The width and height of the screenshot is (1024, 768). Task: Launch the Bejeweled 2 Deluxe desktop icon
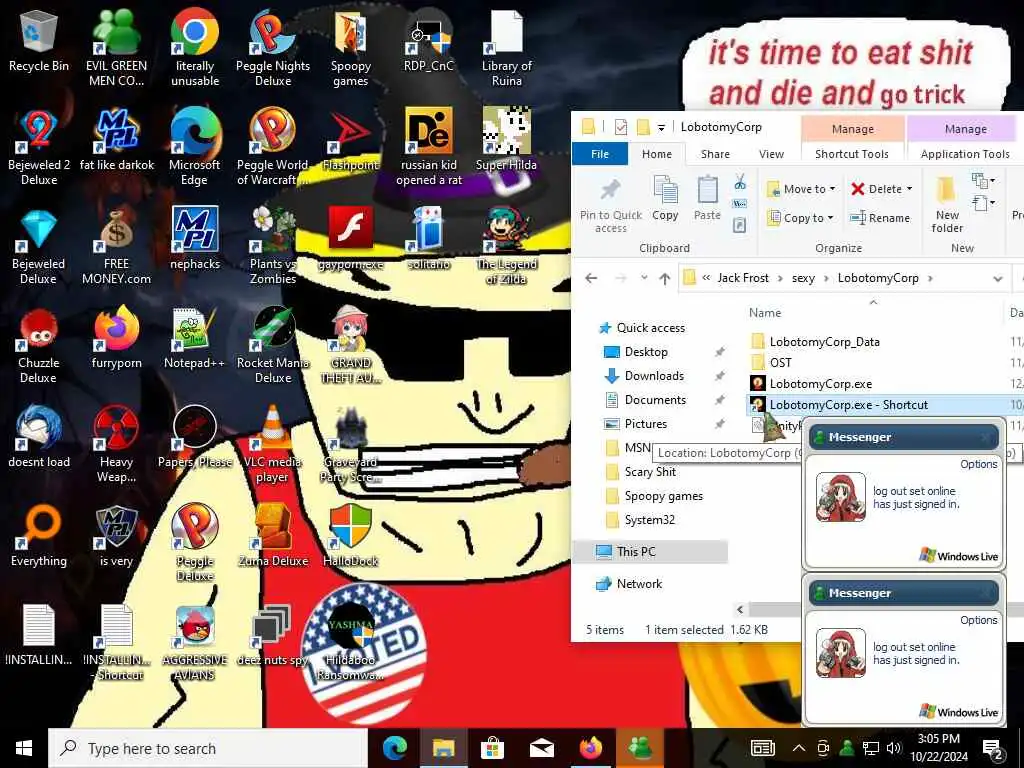point(39,148)
